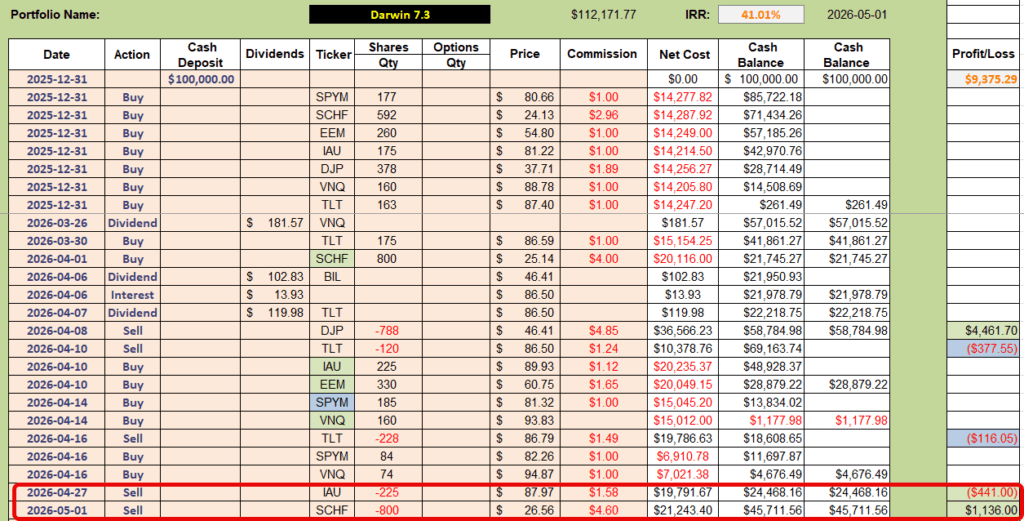Click the -800 SCHF shares sold cell
This screenshot has height=521, width=1024.
[388, 510]
